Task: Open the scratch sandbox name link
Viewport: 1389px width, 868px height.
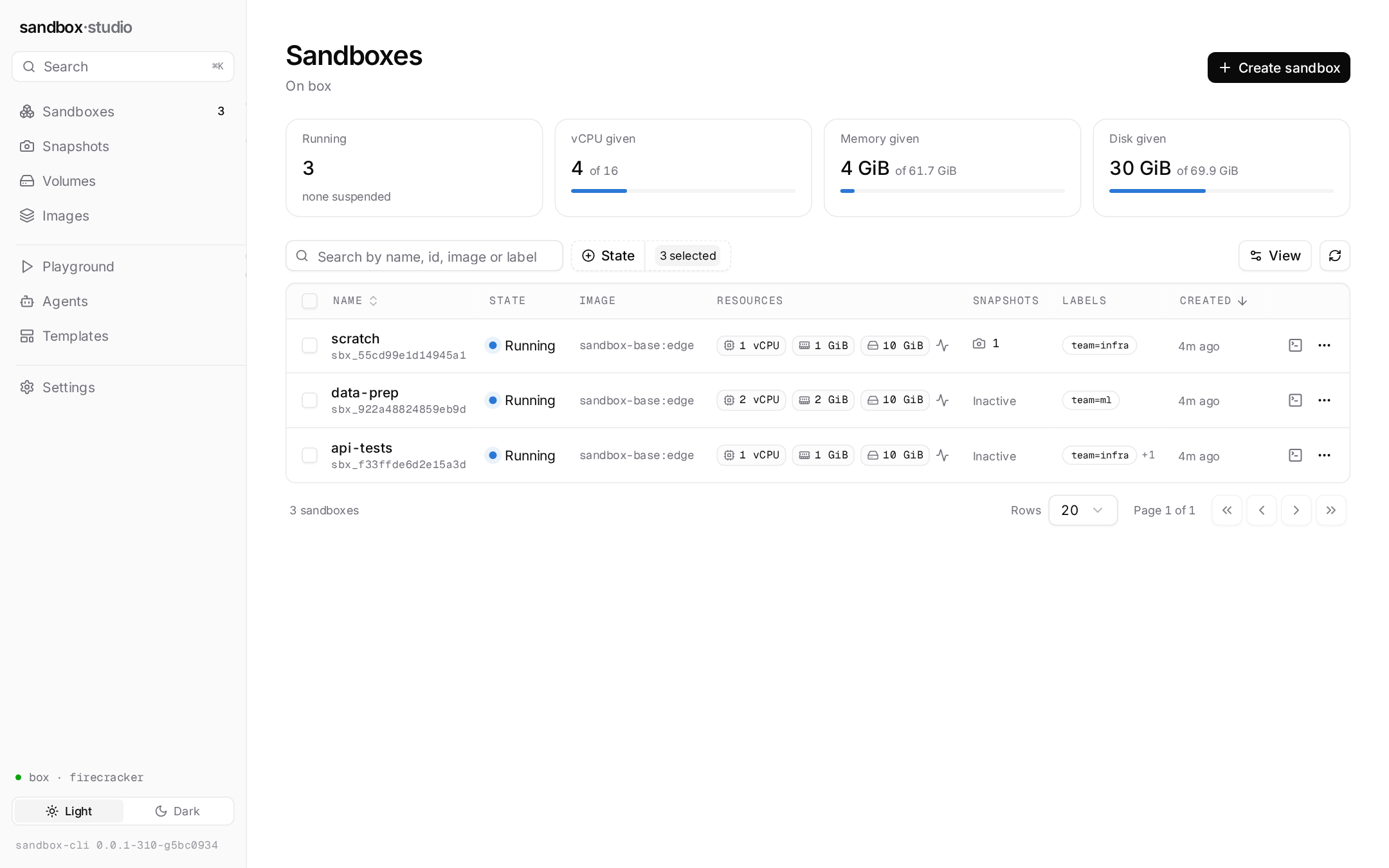Action: [355, 339]
